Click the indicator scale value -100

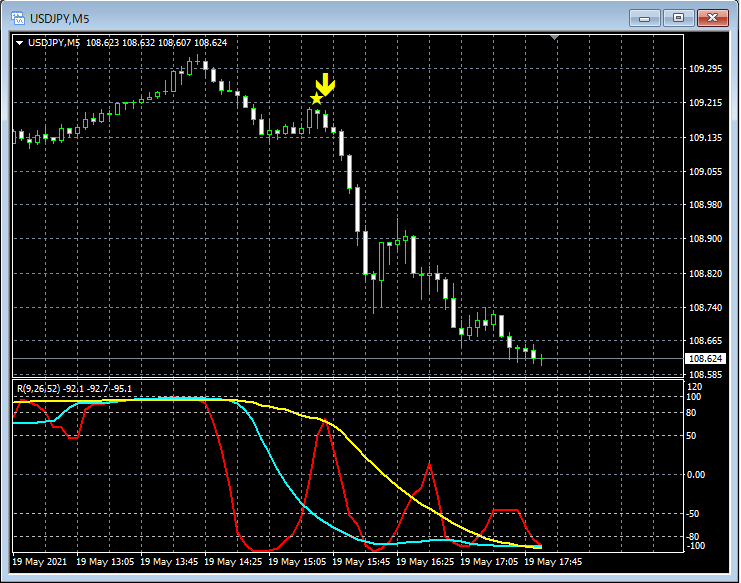coord(694,547)
